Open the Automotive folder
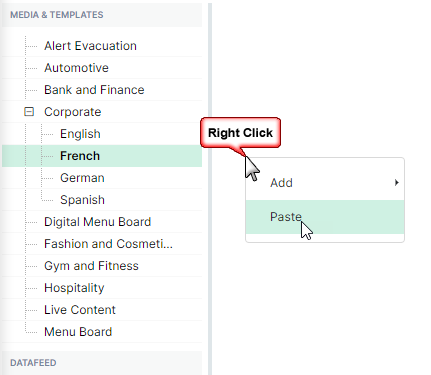Image resolution: width=431 pixels, height=375 pixels. pyautogui.click(x=76, y=68)
